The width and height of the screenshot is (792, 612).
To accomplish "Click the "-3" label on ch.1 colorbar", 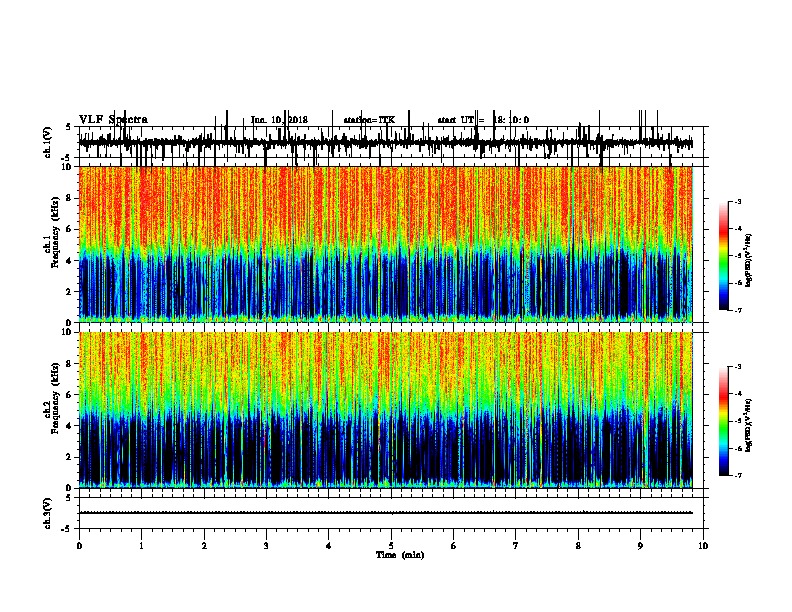I will click(738, 201).
